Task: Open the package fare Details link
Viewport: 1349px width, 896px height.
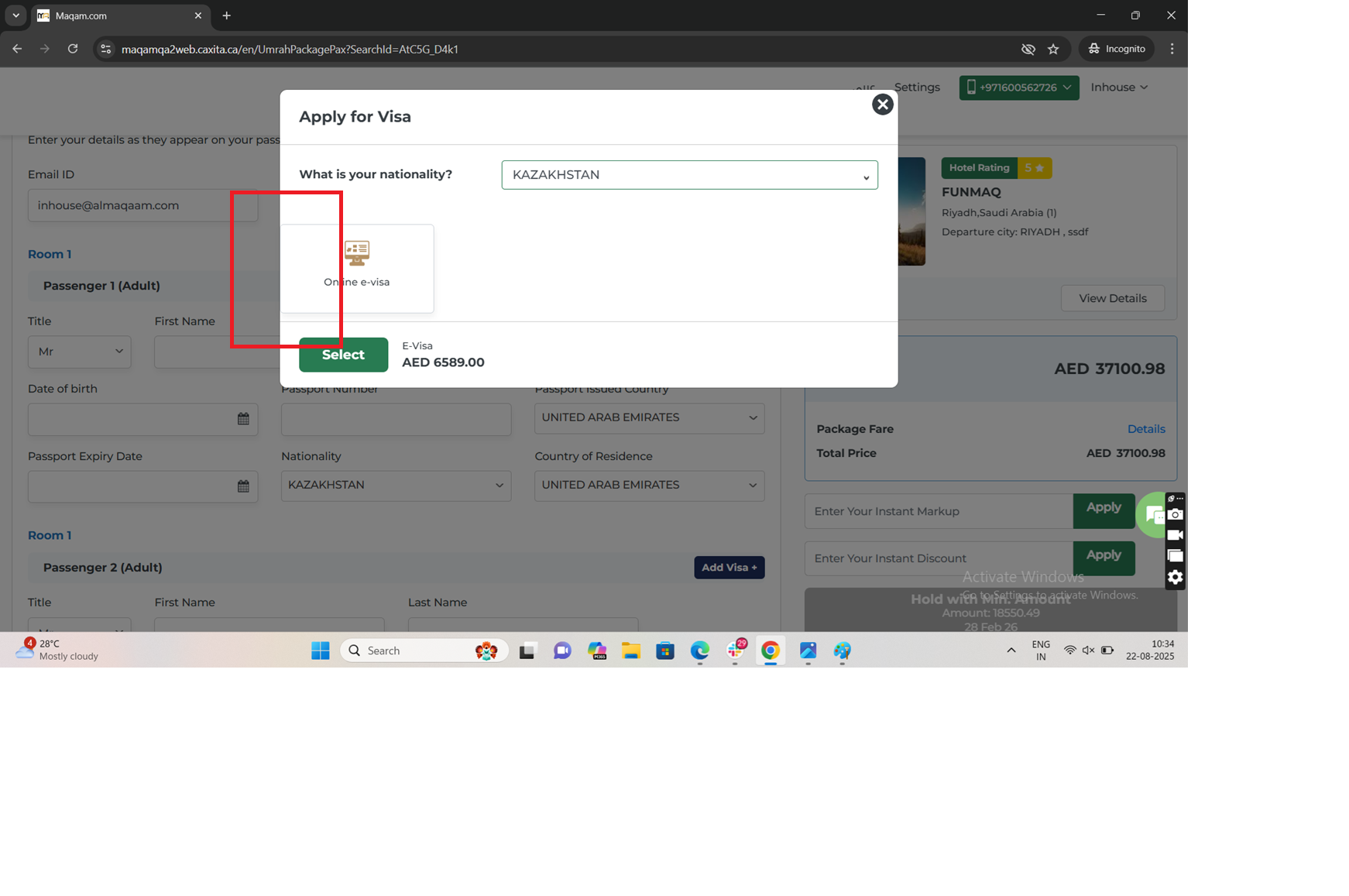Action: click(1145, 429)
